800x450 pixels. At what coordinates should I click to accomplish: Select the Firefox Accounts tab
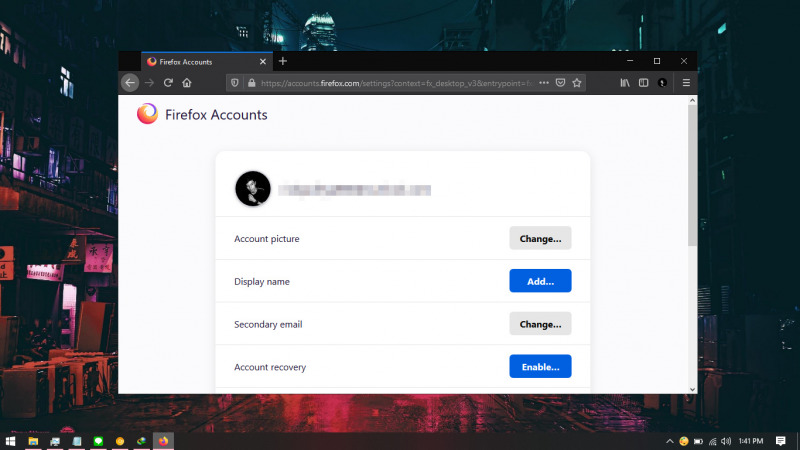tap(207, 62)
